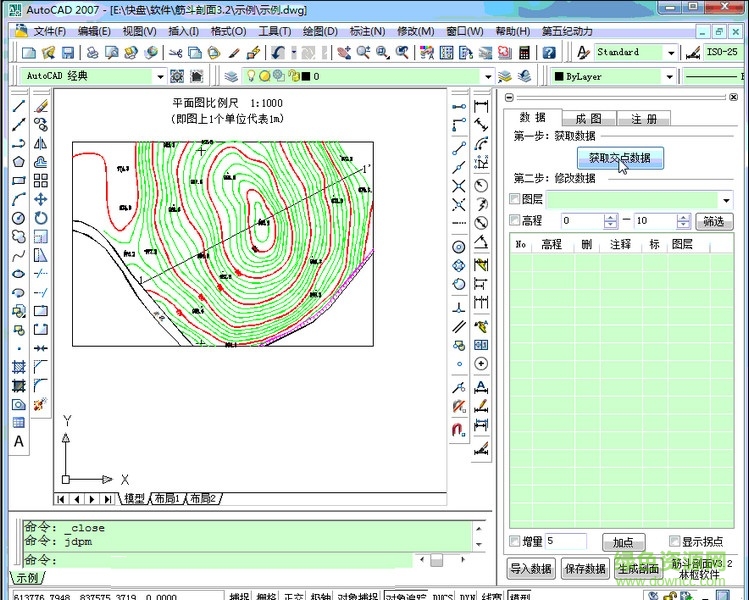Enable the 高程 filter checkbox
The image size is (749, 600).
515,221
